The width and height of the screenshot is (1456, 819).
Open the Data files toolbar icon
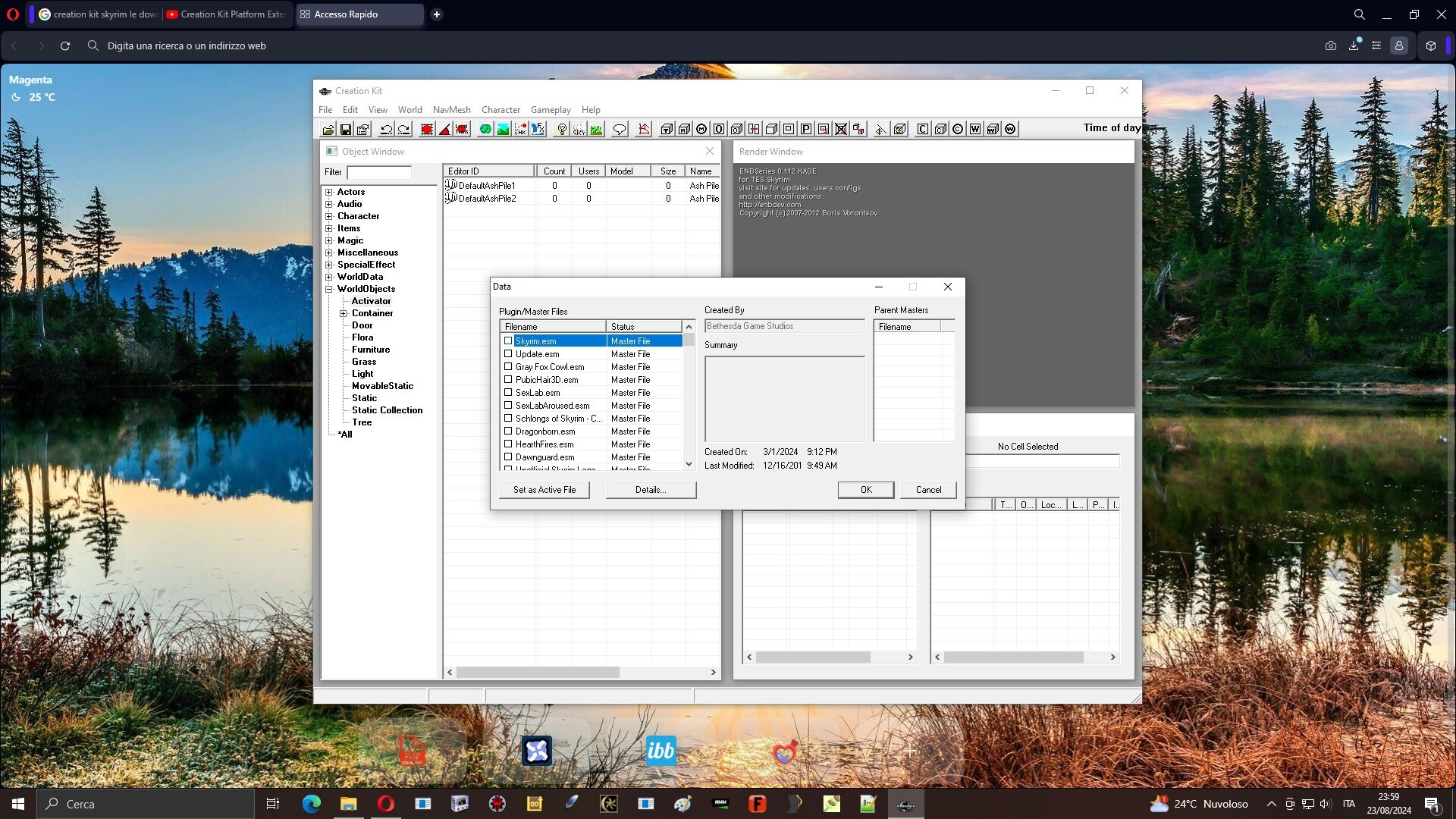point(328,129)
